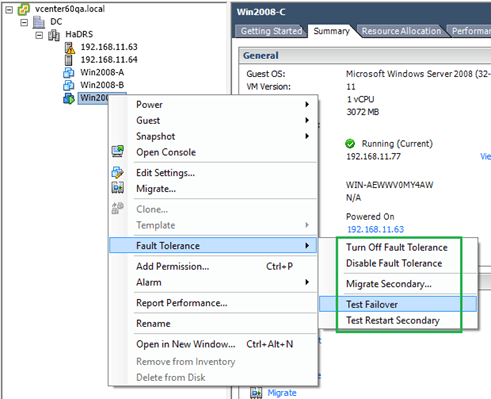Select the DC tree item label
Image resolution: width=491 pixels, height=399 pixels.
(56, 22)
